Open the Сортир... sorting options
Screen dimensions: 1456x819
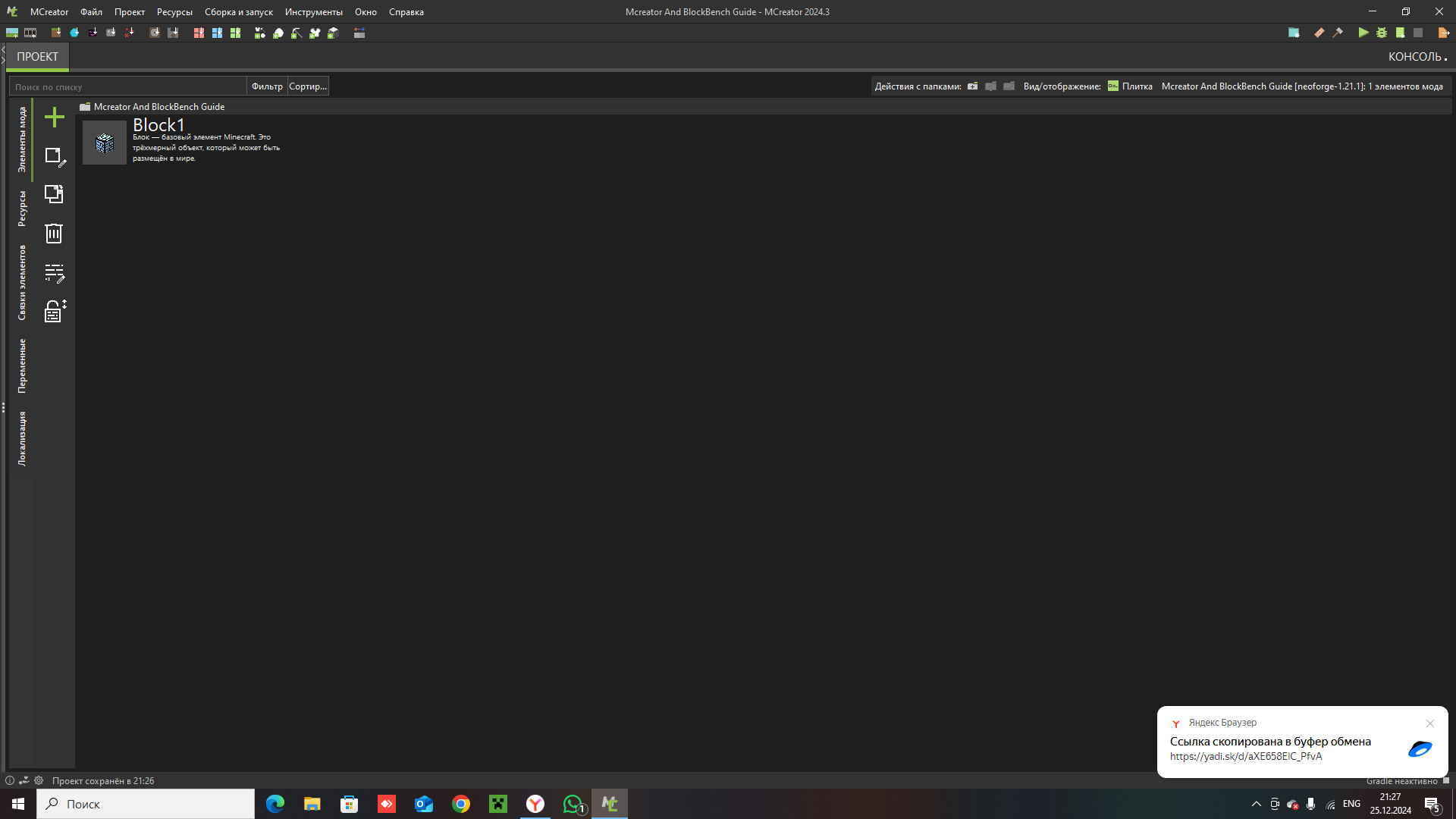[x=307, y=86]
